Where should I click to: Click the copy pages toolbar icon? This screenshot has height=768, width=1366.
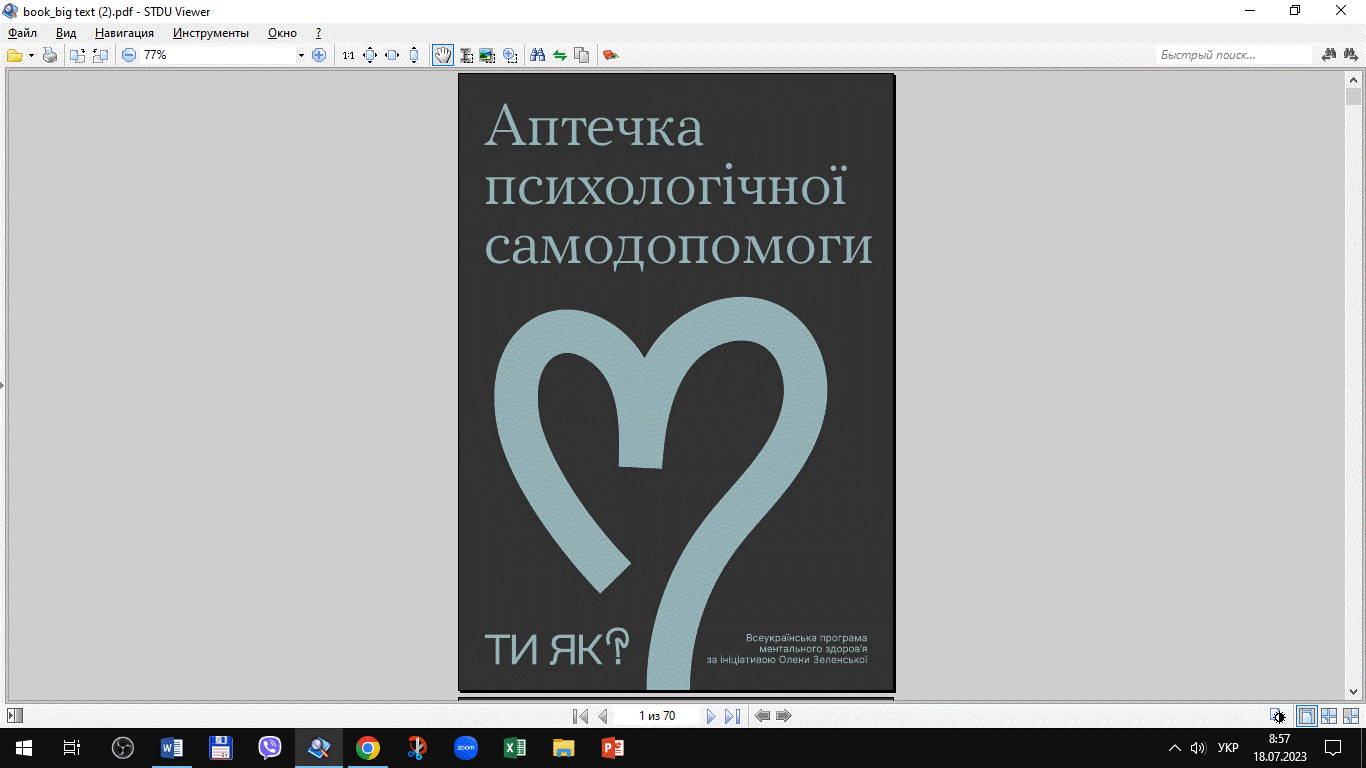582,55
